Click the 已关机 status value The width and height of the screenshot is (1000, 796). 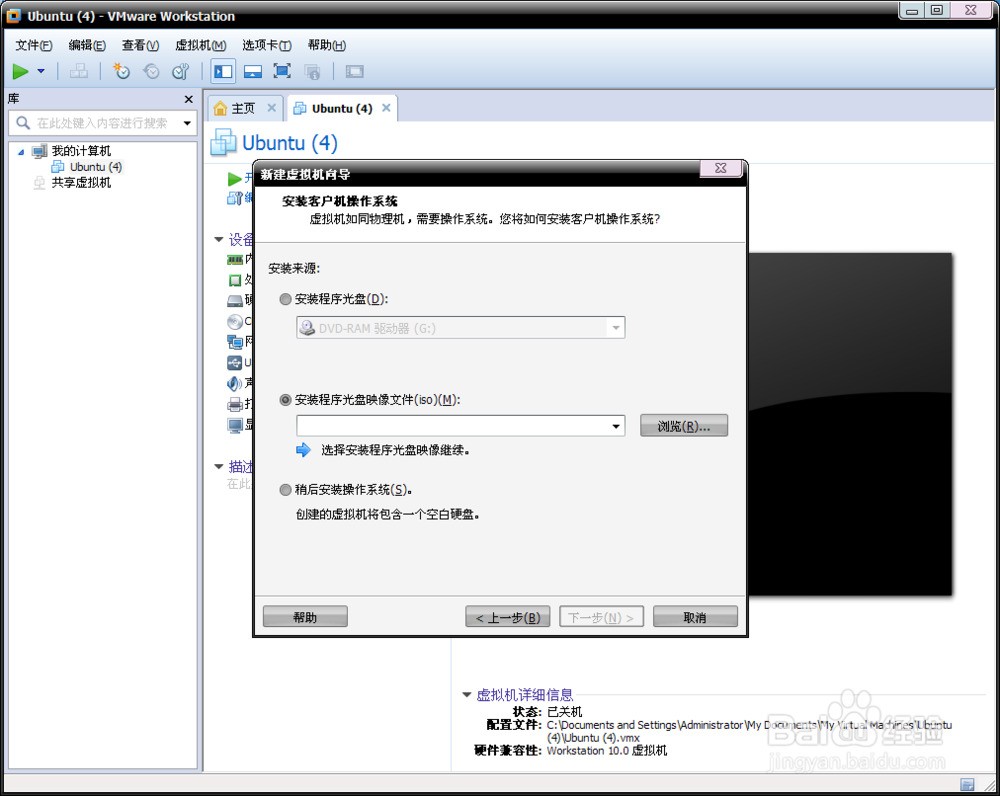[x=564, y=712]
